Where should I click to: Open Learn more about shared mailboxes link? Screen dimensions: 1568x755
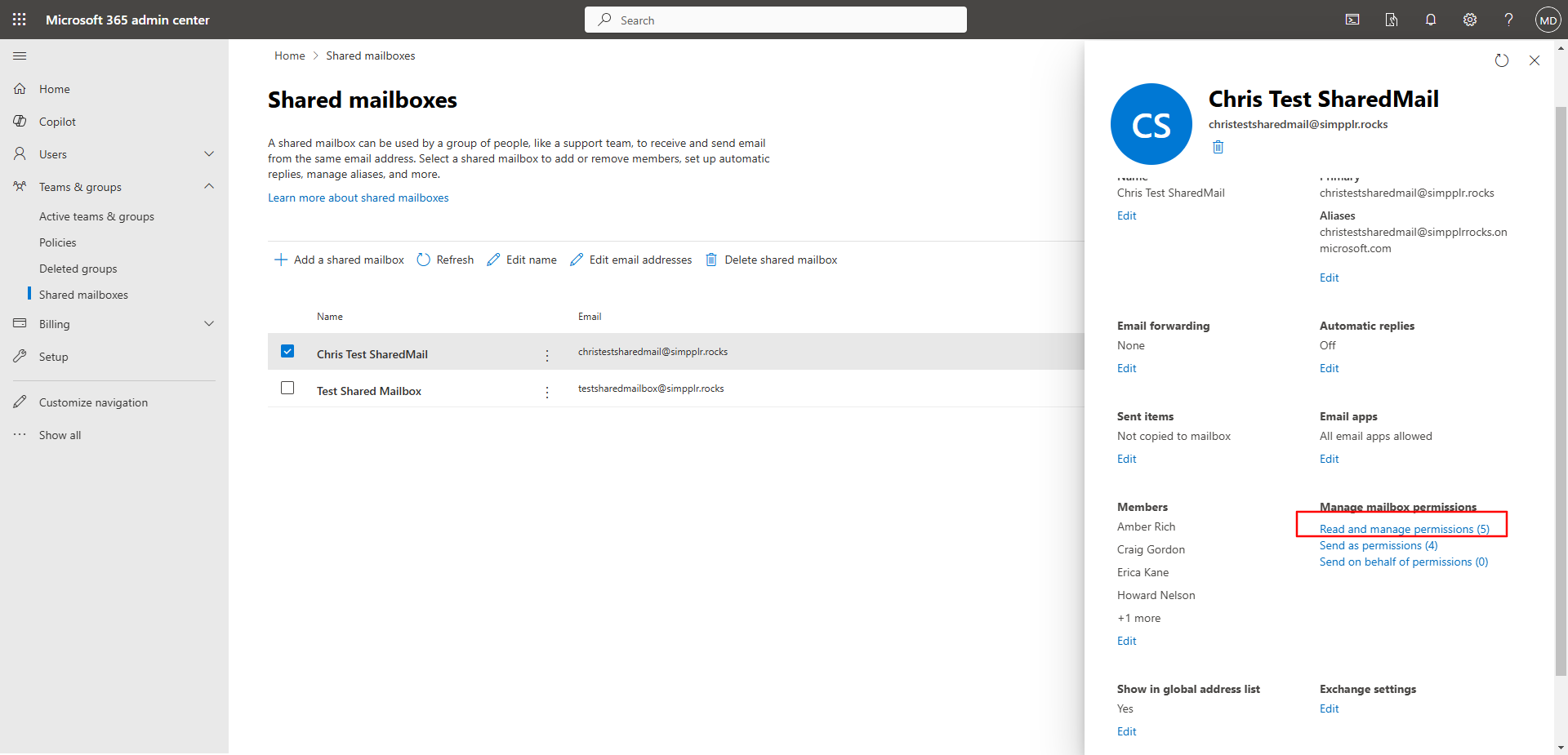tap(358, 198)
